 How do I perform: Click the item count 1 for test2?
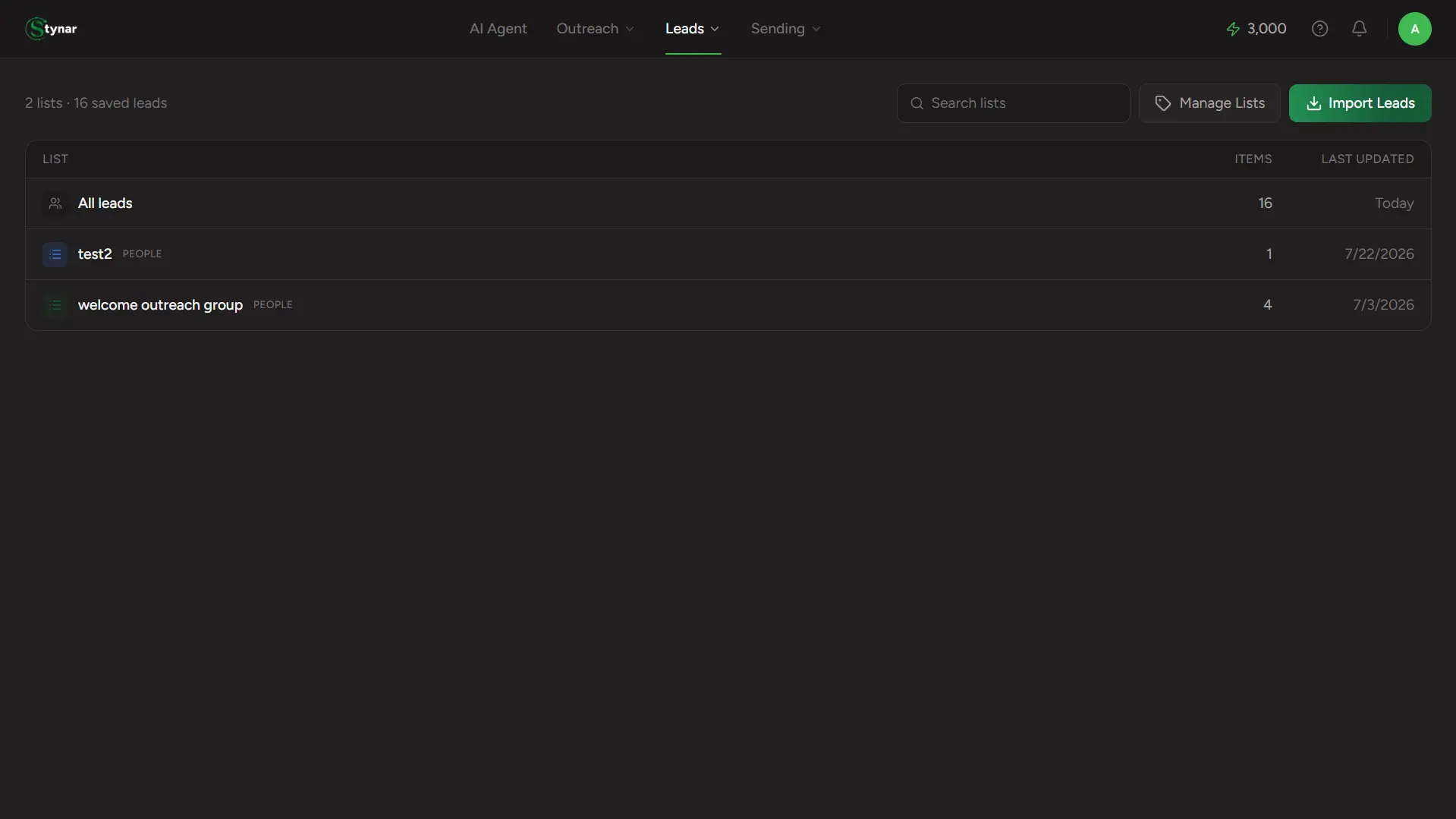(x=1269, y=254)
